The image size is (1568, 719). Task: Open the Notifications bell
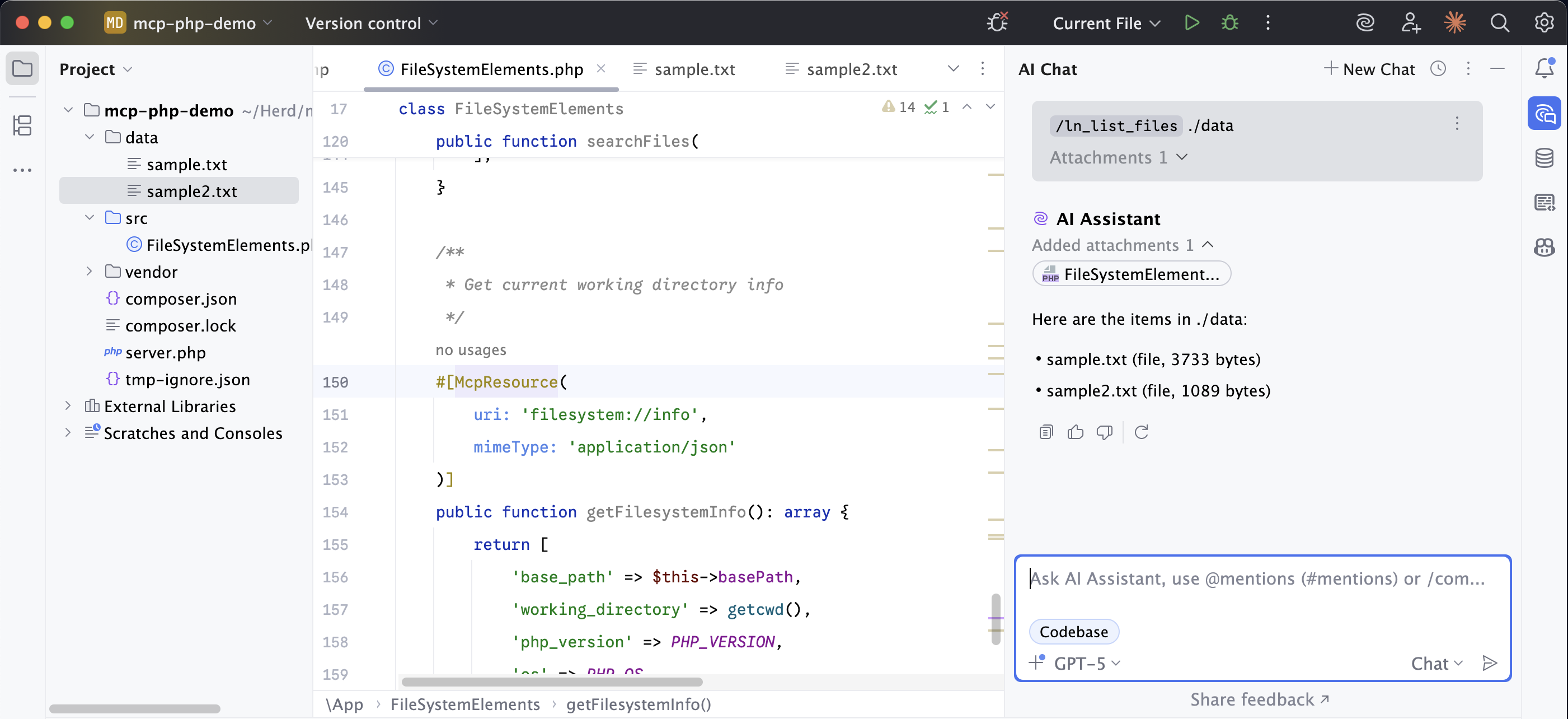[x=1544, y=68]
